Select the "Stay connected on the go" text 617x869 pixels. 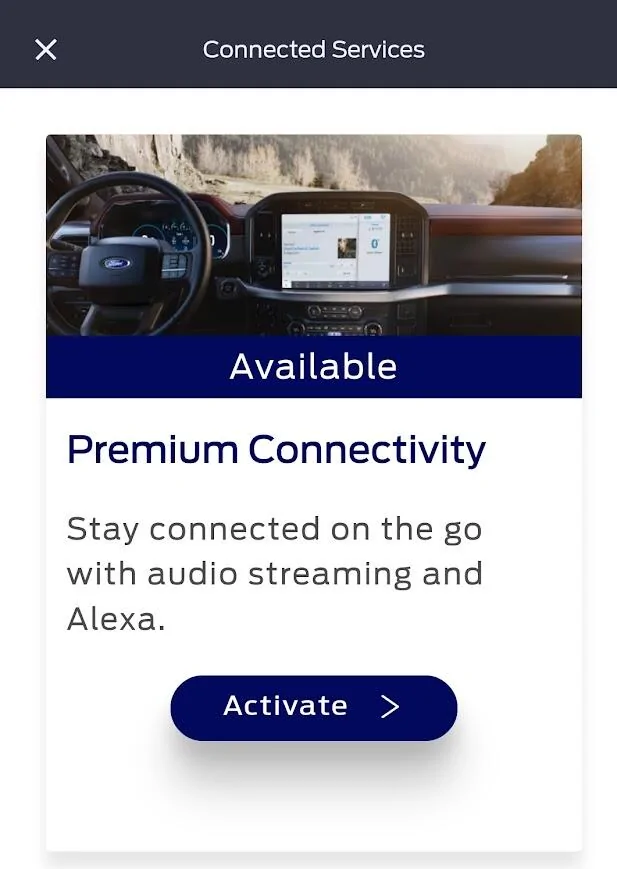(x=274, y=529)
